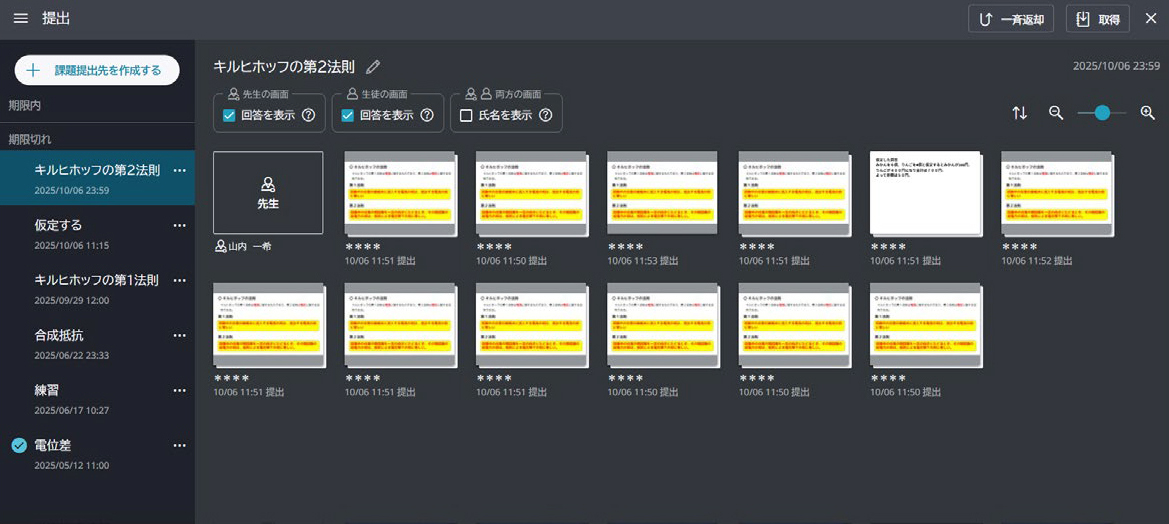
Task: Click the 一斉返却 button
Action: [1011, 19]
